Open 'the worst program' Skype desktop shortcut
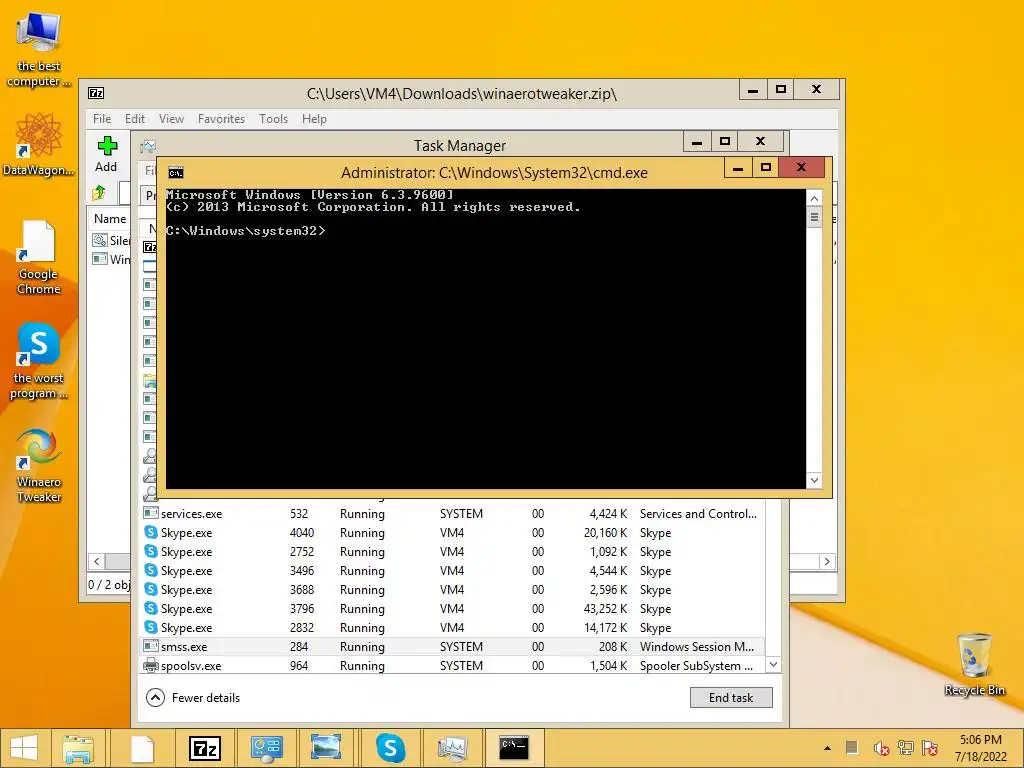Viewport: 1024px width, 768px height. pyautogui.click(x=39, y=361)
